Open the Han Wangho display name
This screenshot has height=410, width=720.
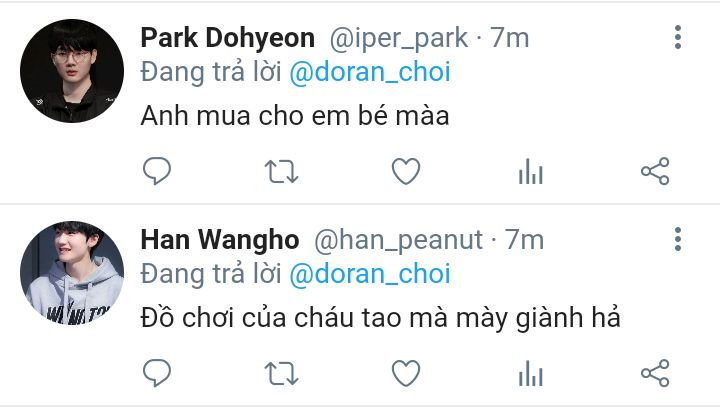coord(220,240)
